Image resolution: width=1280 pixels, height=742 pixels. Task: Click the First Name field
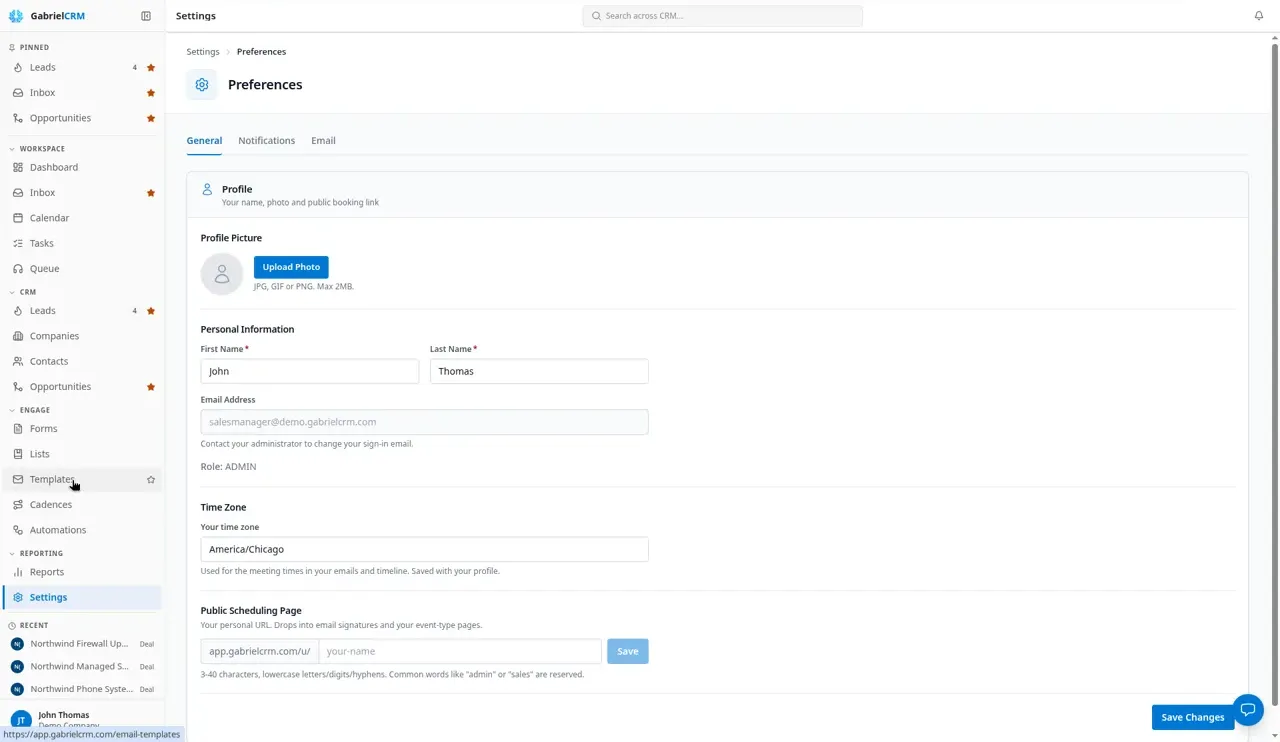tap(310, 371)
